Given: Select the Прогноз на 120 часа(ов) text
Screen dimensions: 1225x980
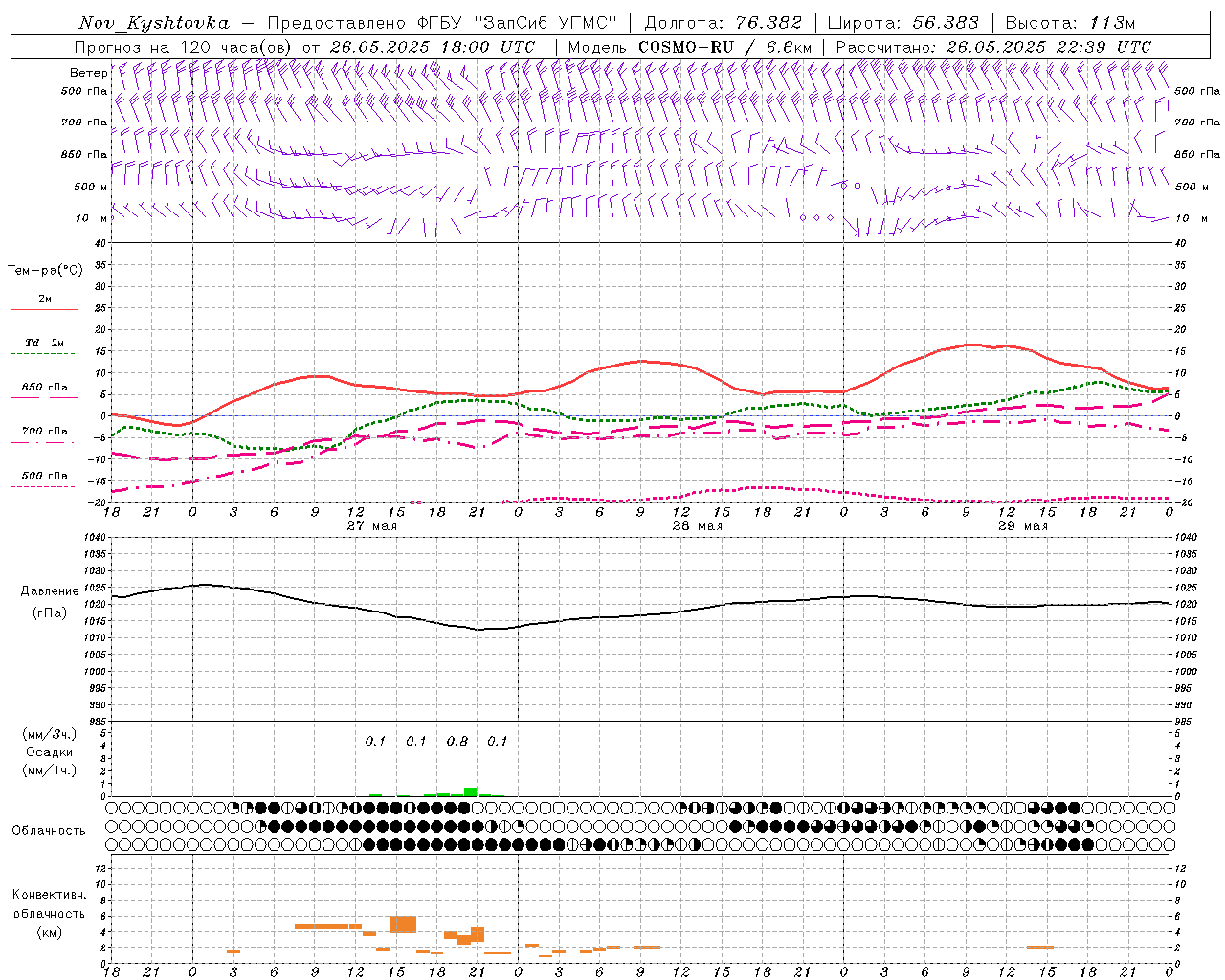Looking at the screenshot, I should (x=185, y=47).
